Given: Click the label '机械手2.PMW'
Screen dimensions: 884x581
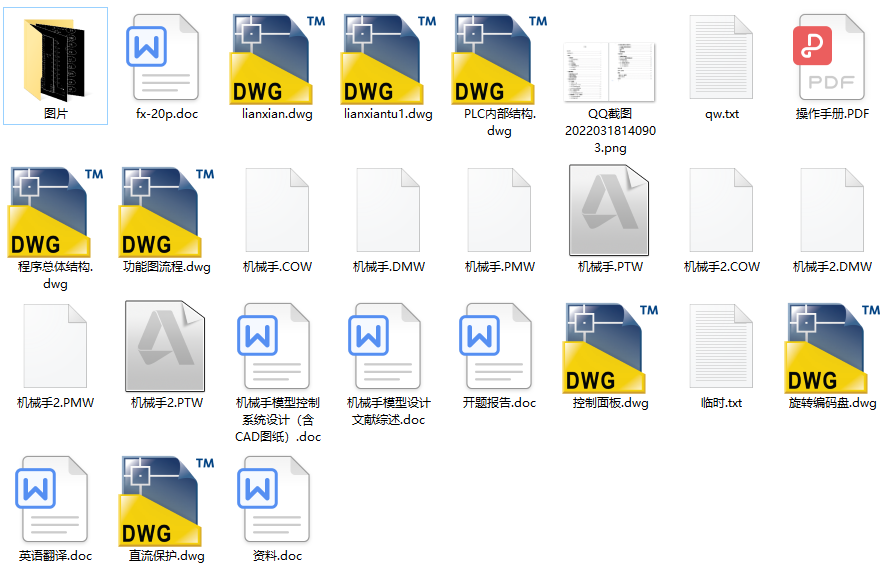Looking at the screenshot, I should pyautogui.click(x=55, y=402).
